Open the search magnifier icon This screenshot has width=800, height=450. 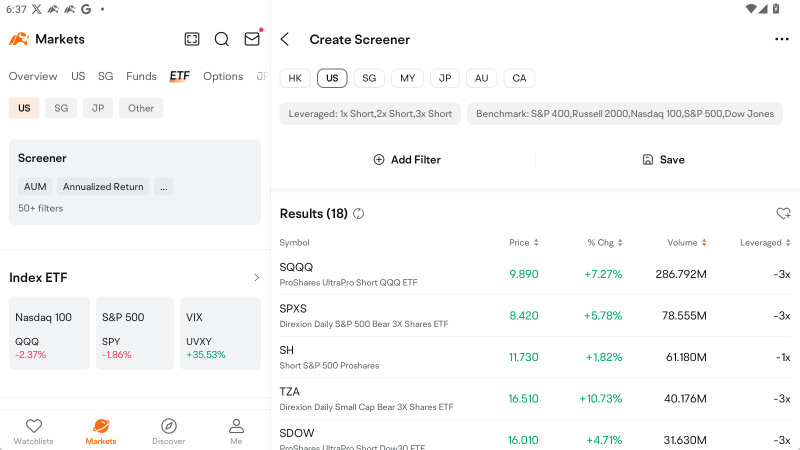click(x=221, y=39)
